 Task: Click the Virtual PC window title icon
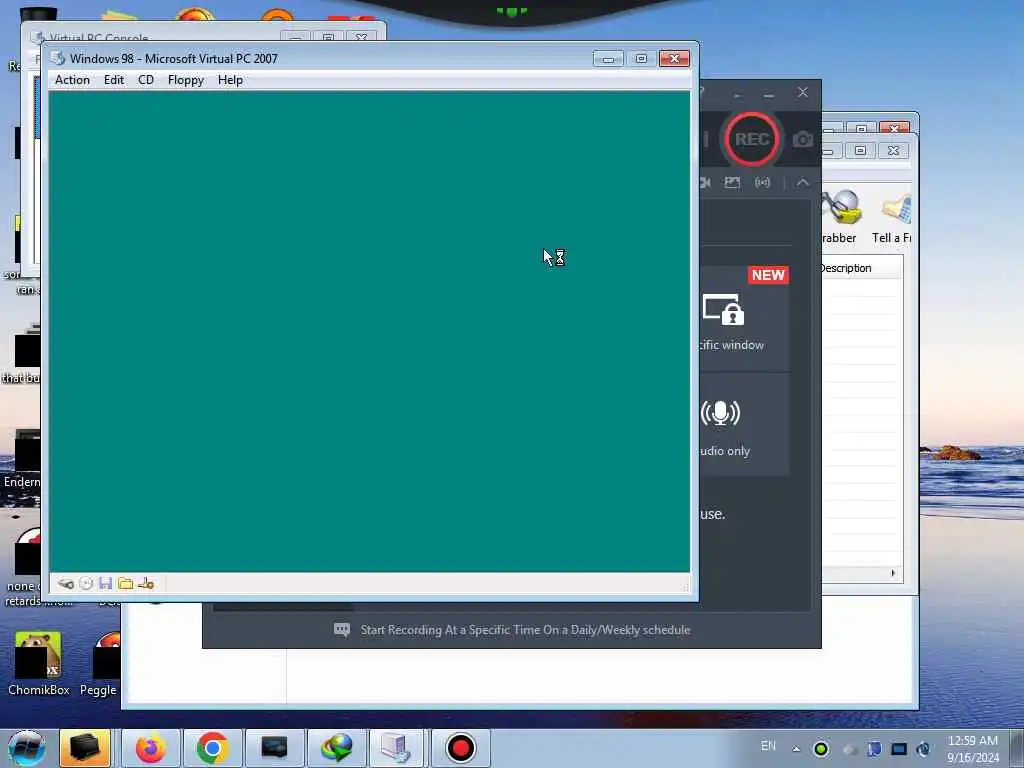point(58,58)
